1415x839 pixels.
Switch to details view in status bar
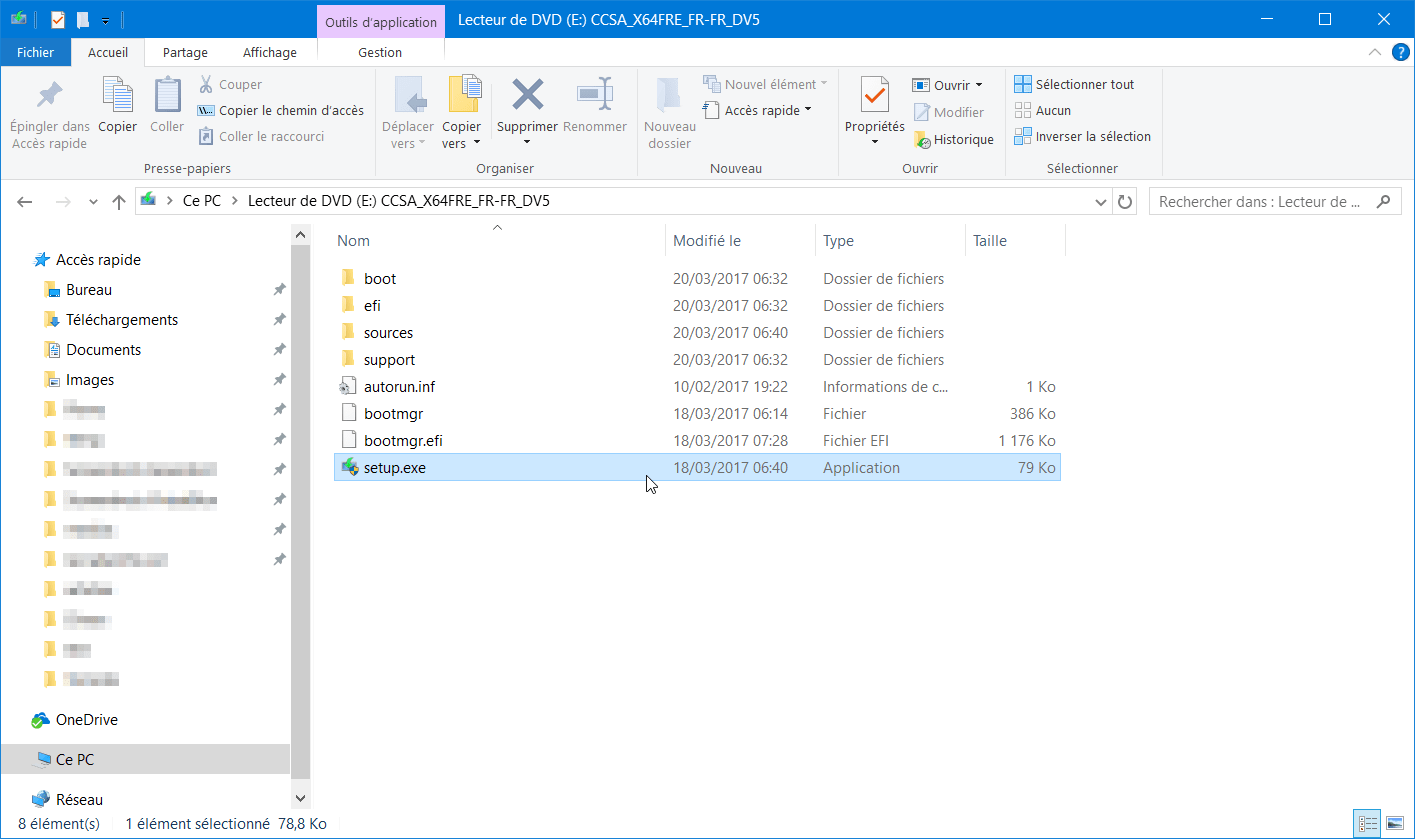1367,824
